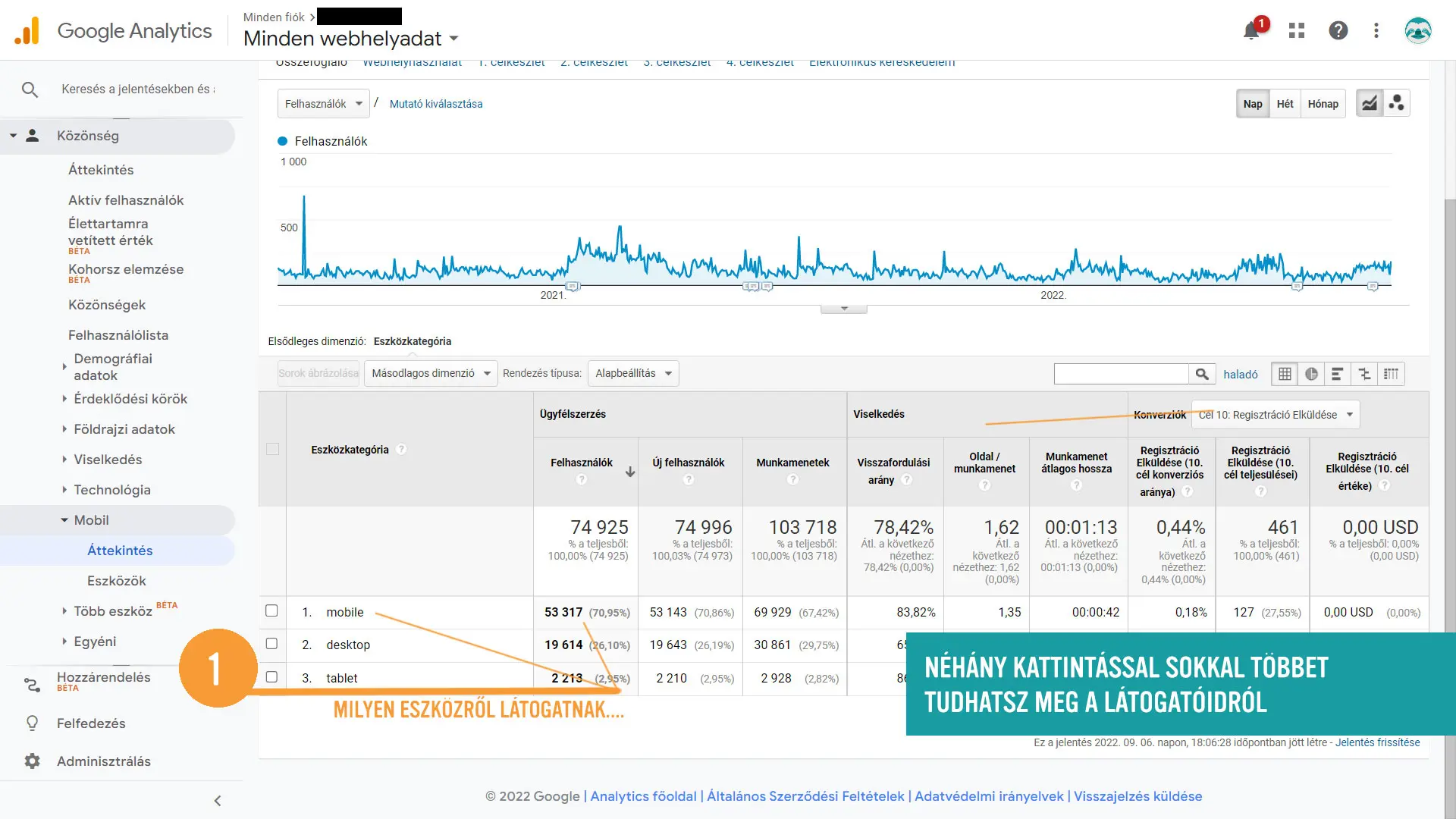Click the Mutató kiválasztása link
The image size is (1456, 819).
click(x=436, y=104)
